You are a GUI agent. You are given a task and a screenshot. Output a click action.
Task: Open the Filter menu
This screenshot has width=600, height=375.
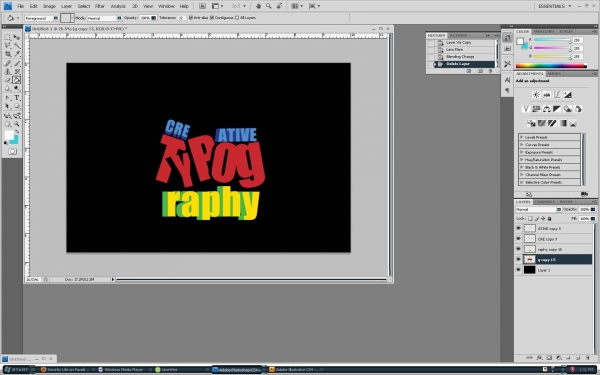99,6
